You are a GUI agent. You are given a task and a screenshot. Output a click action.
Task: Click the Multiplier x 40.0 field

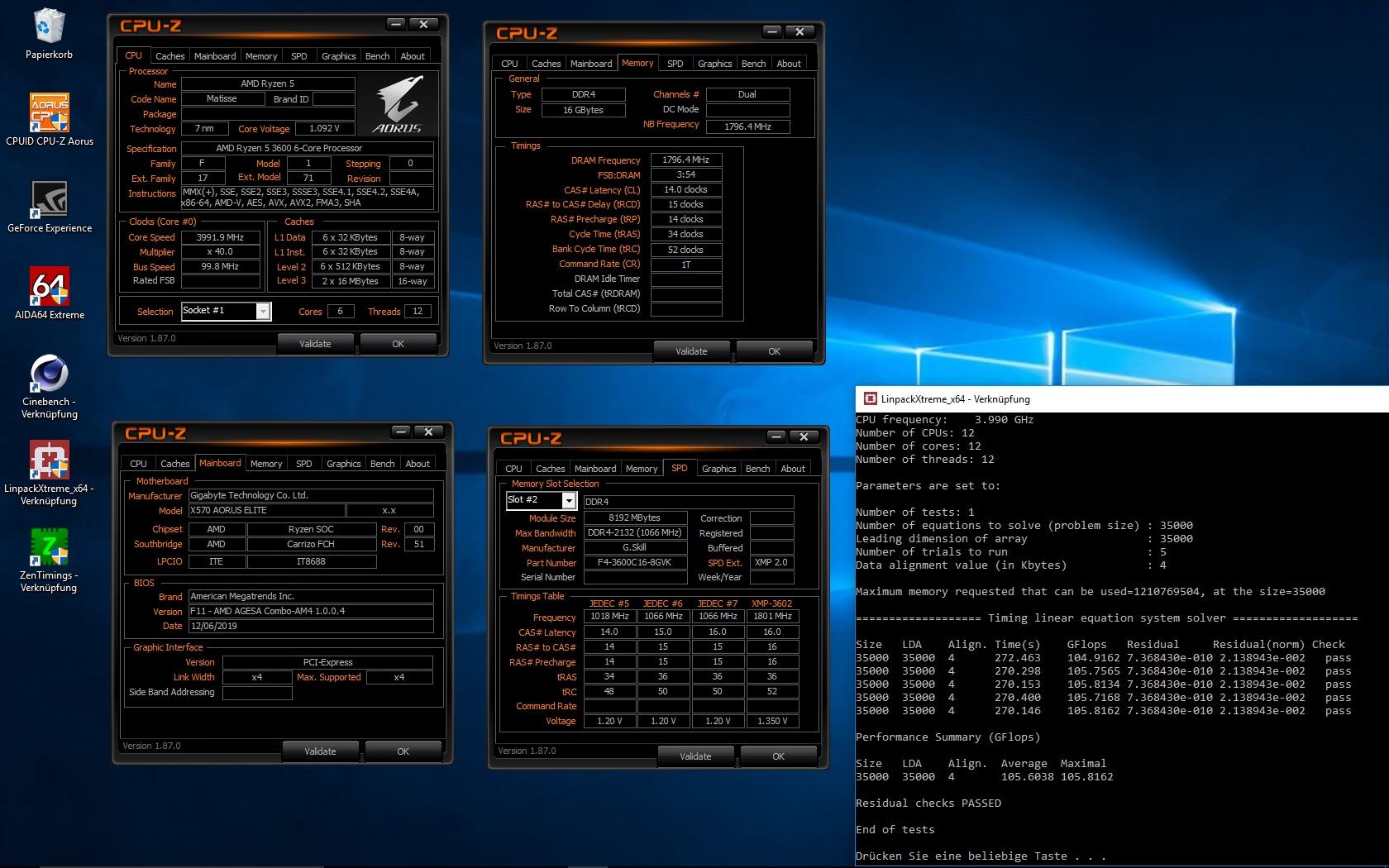(220, 251)
